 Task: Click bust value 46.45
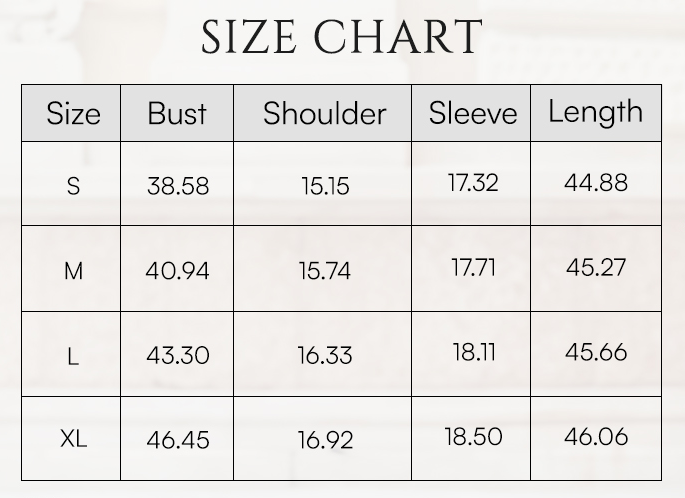[178, 439]
